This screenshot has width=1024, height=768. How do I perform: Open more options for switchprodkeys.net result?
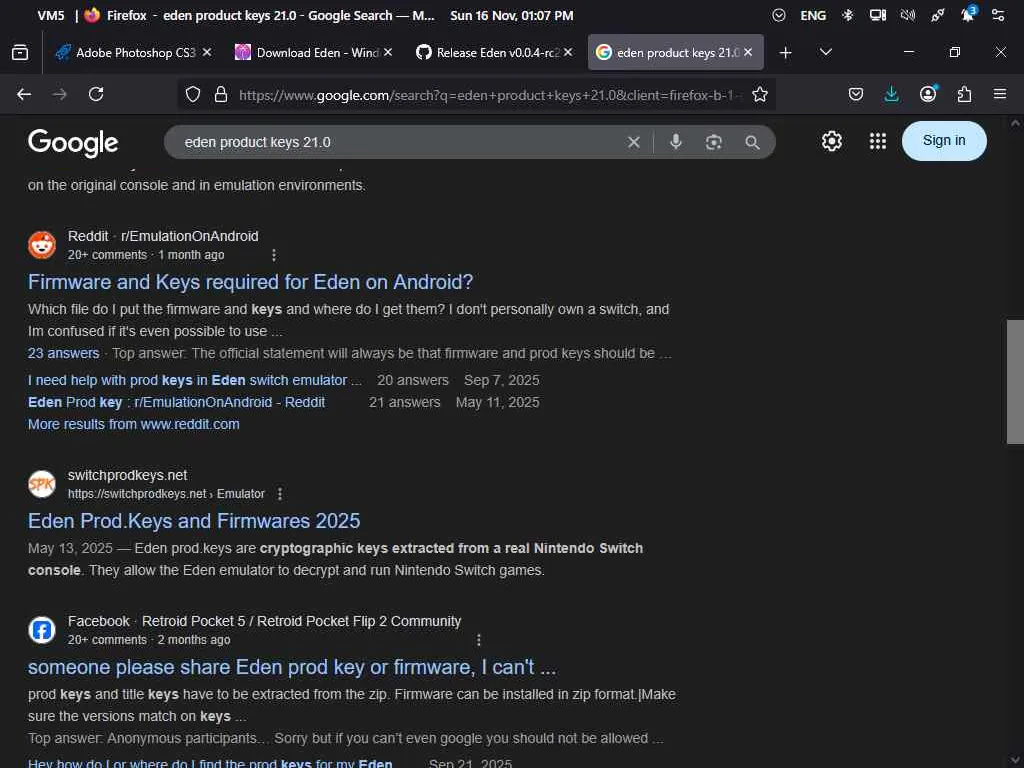click(280, 494)
